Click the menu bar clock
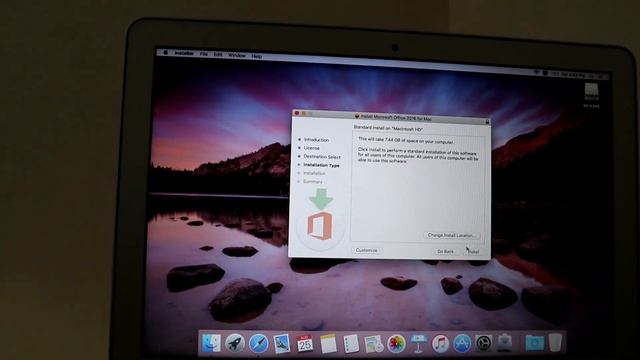Screen dimensions: 640x360 click(x=573, y=75)
